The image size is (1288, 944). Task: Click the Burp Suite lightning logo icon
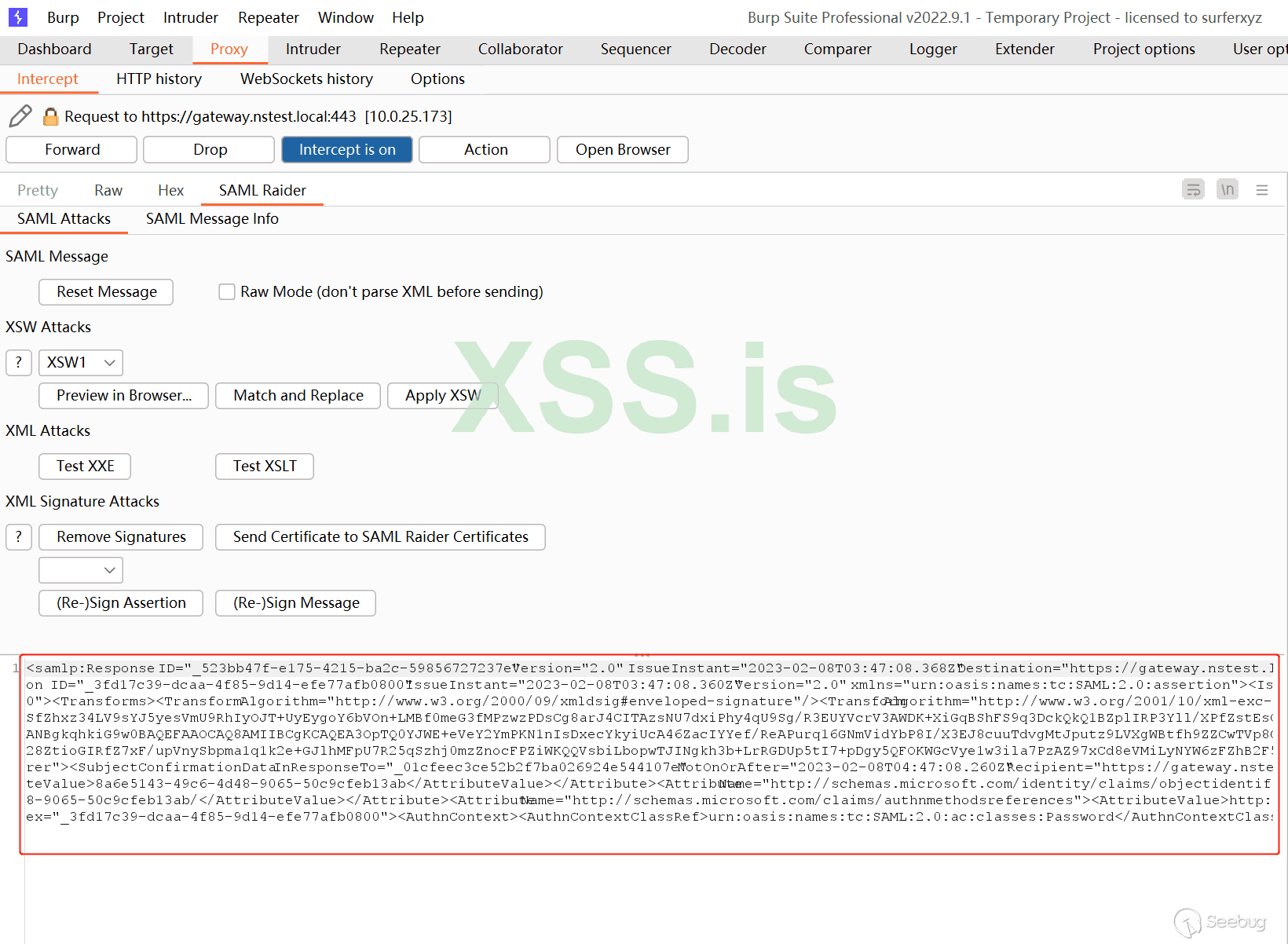click(17, 16)
